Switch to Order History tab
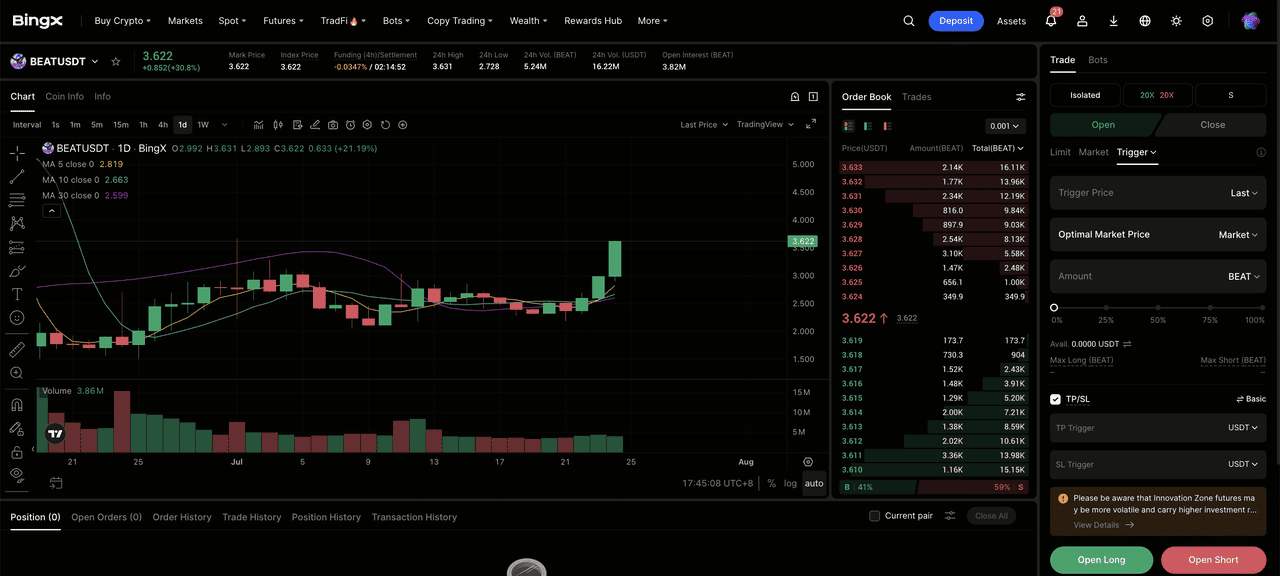The width and height of the screenshot is (1280, 576). tap(182, 517)
